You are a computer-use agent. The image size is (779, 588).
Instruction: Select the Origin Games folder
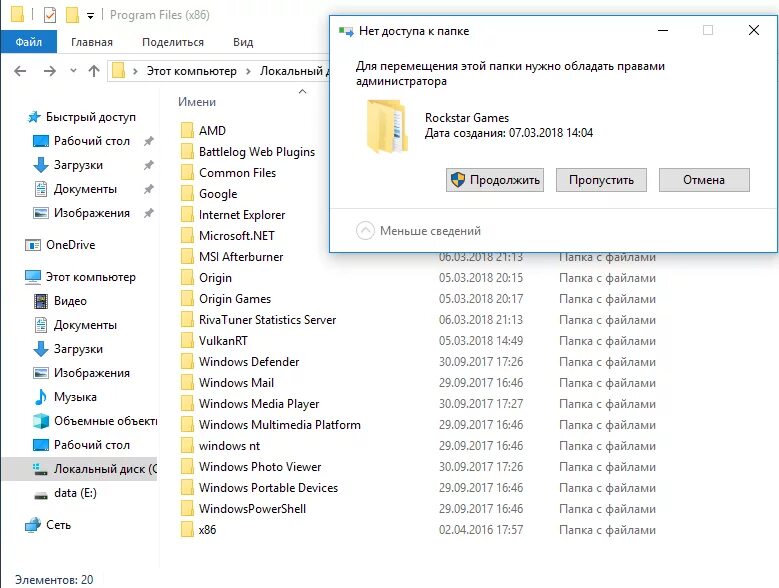point(234,299)
